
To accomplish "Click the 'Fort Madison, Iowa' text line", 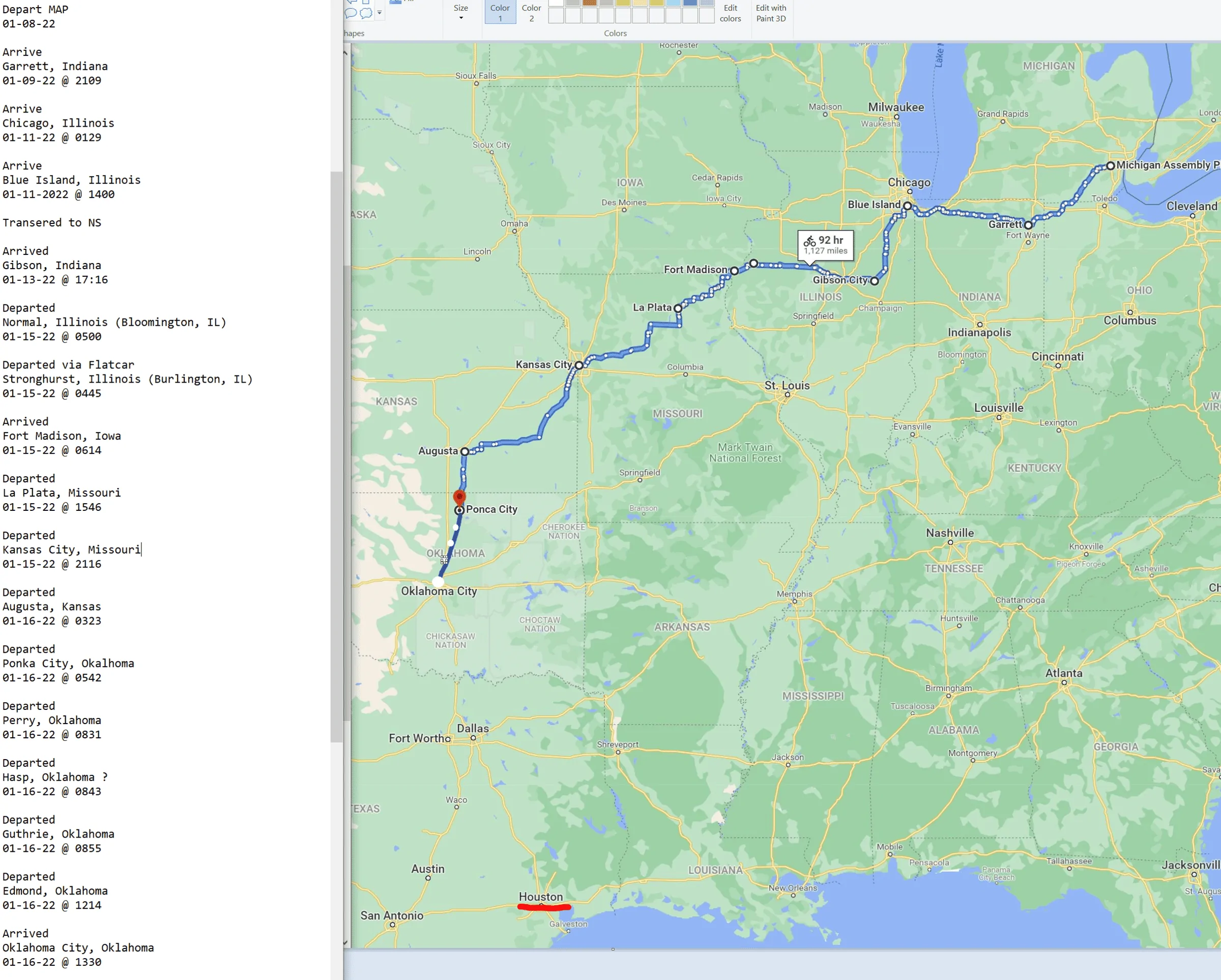I will click(62, 436).
